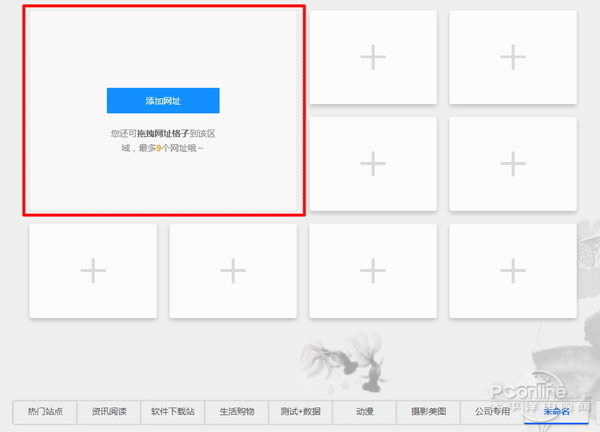Screen dimensions: 600x432
Task: Open the 公司专用 tab
Action: 492,412
